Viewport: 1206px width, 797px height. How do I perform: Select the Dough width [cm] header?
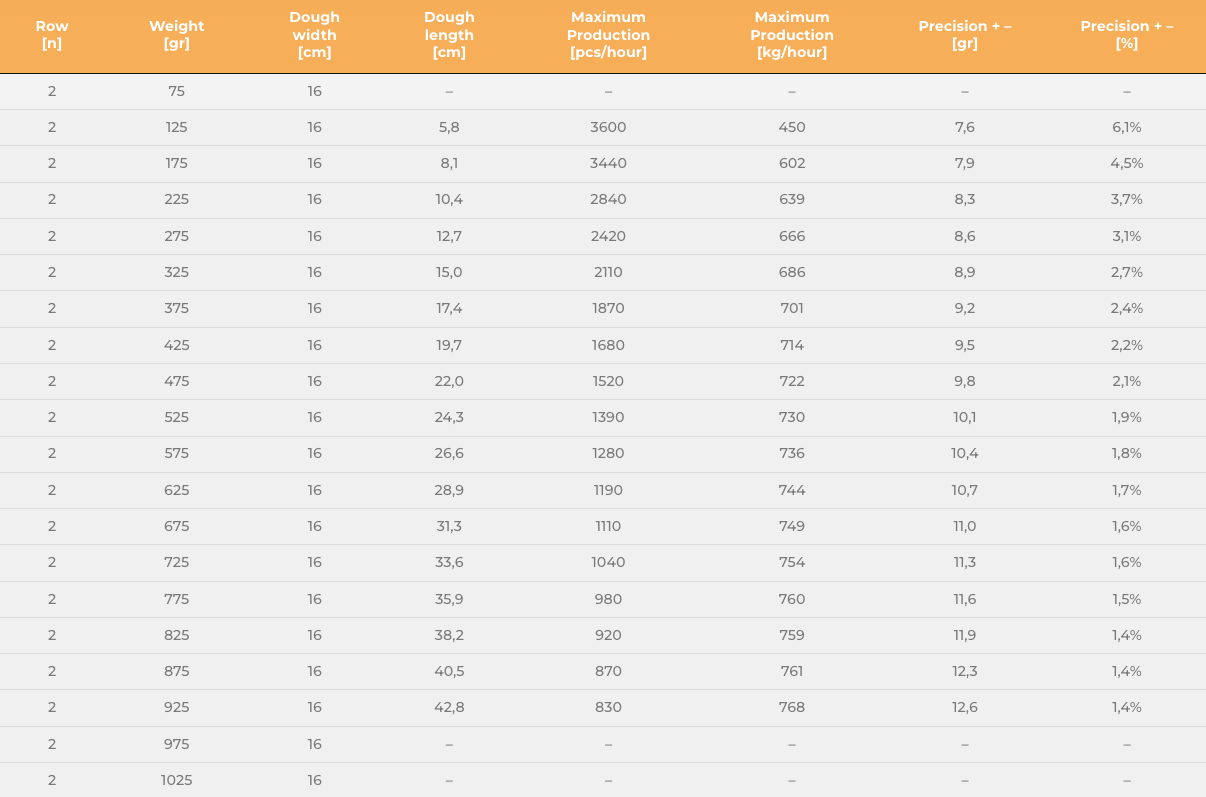click(x=314, y=35)
